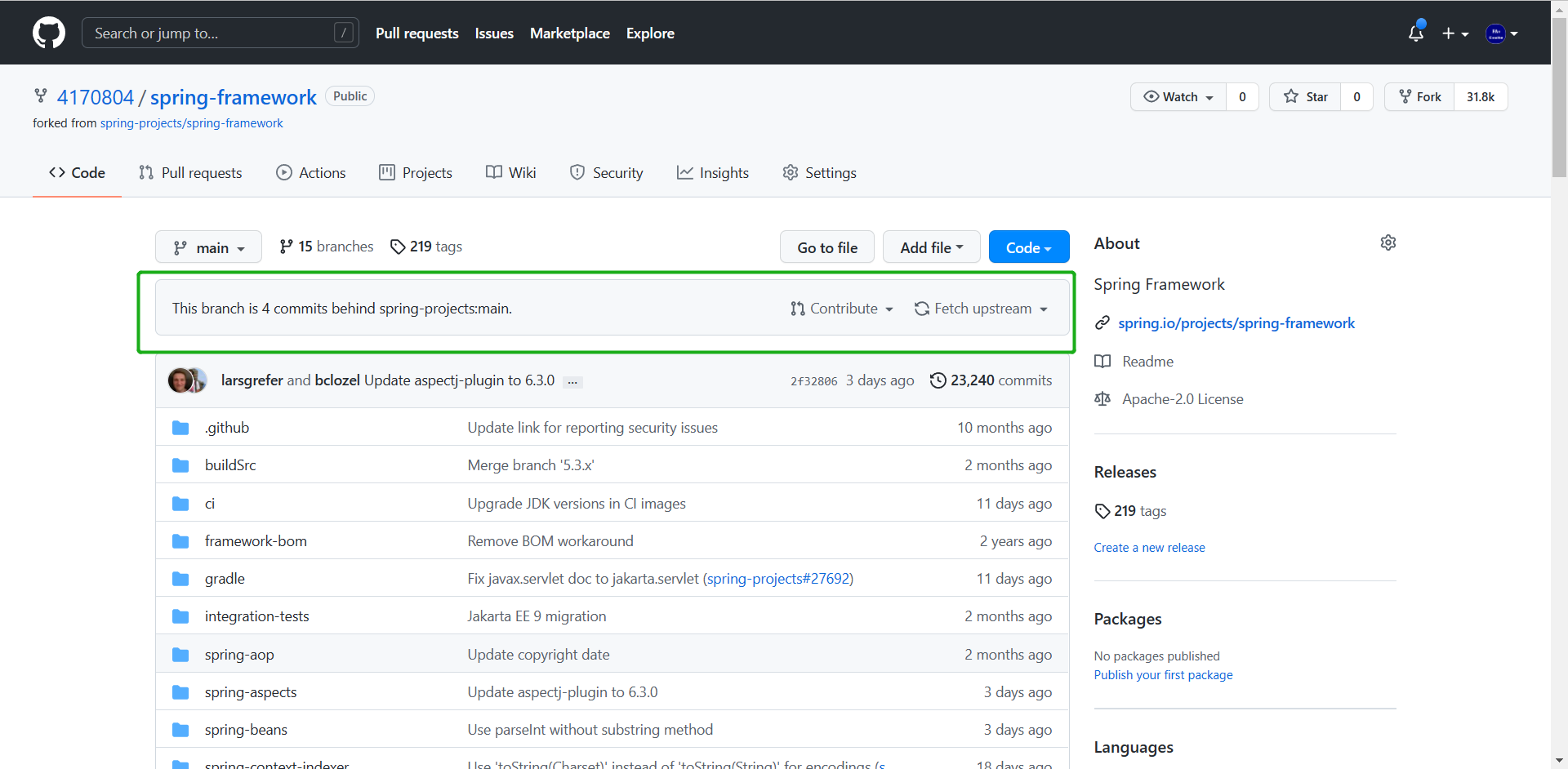Expand the Contribute menu
Viewport: 1568px width, 769px height.
click(x=842, y=309)
